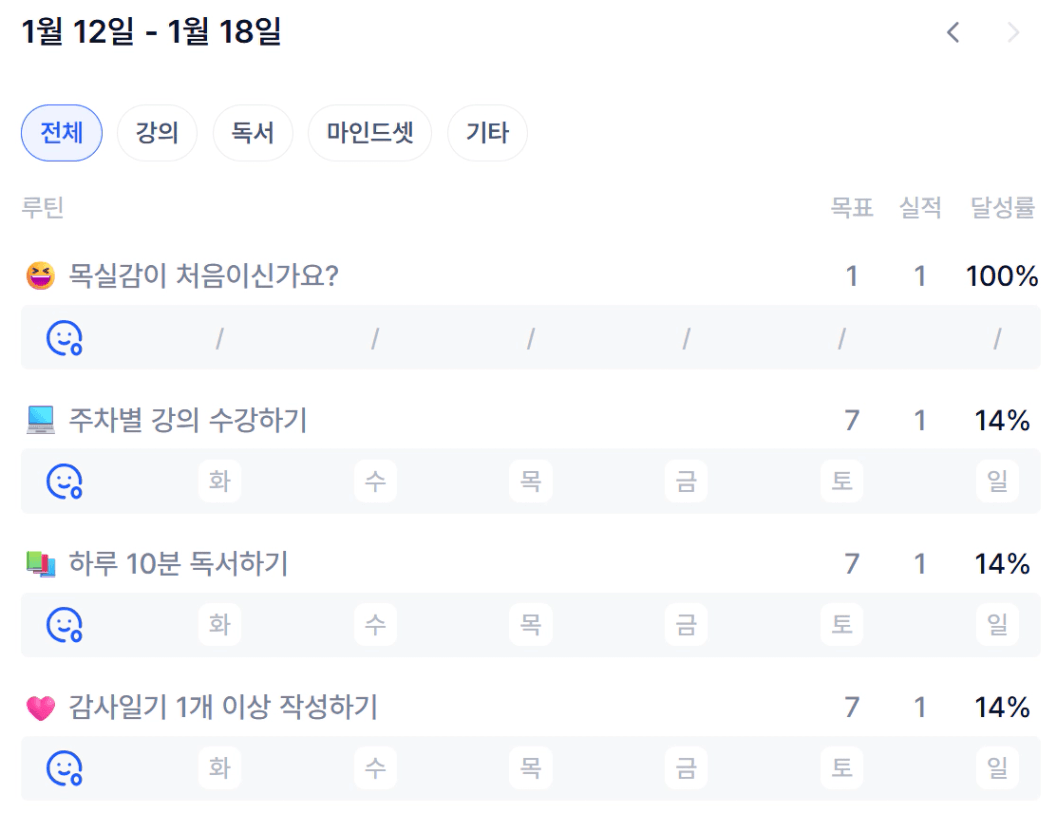Select the 전체 filter tab
Screen dimensions: 1057x832
tap(62, 133)
